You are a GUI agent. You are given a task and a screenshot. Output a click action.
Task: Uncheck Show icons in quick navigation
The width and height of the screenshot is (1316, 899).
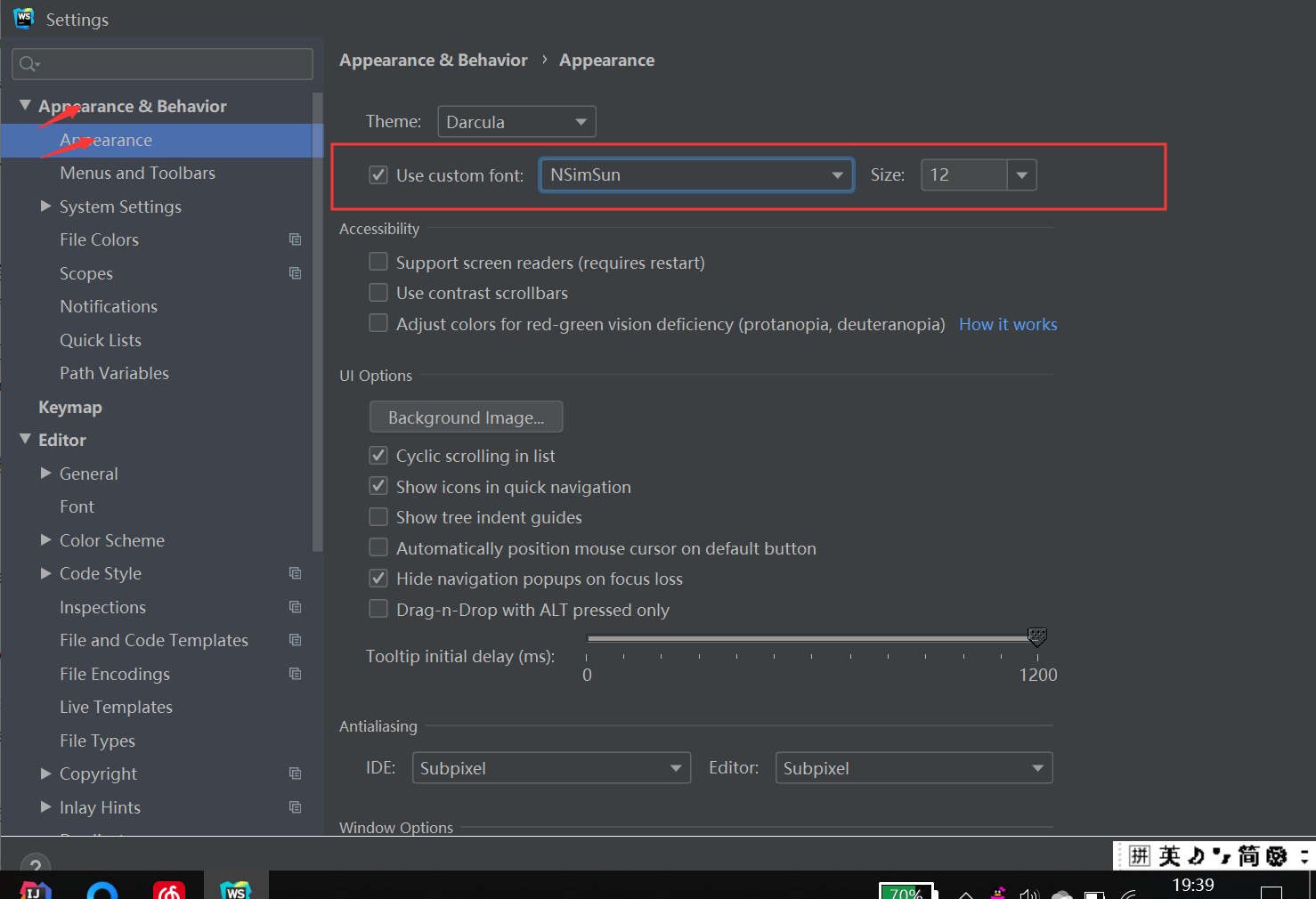click(x=378, y=486)
